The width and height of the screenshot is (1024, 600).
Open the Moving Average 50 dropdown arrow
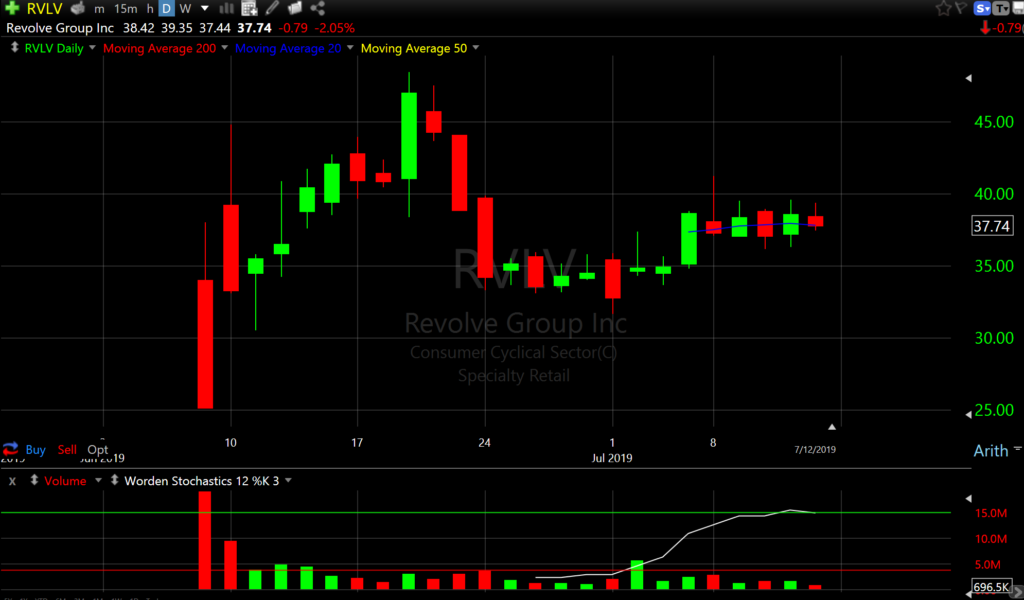pos(475,48)
